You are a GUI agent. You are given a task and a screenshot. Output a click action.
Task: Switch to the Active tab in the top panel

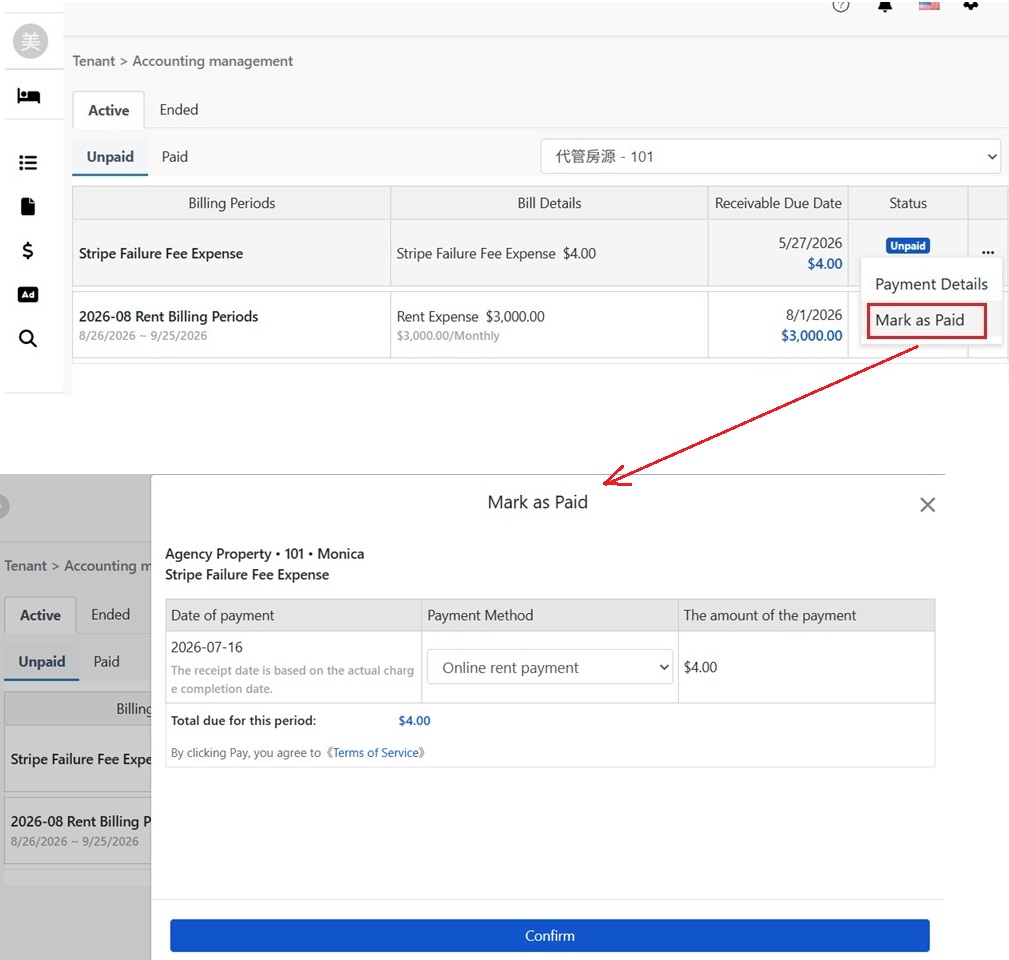108,110
